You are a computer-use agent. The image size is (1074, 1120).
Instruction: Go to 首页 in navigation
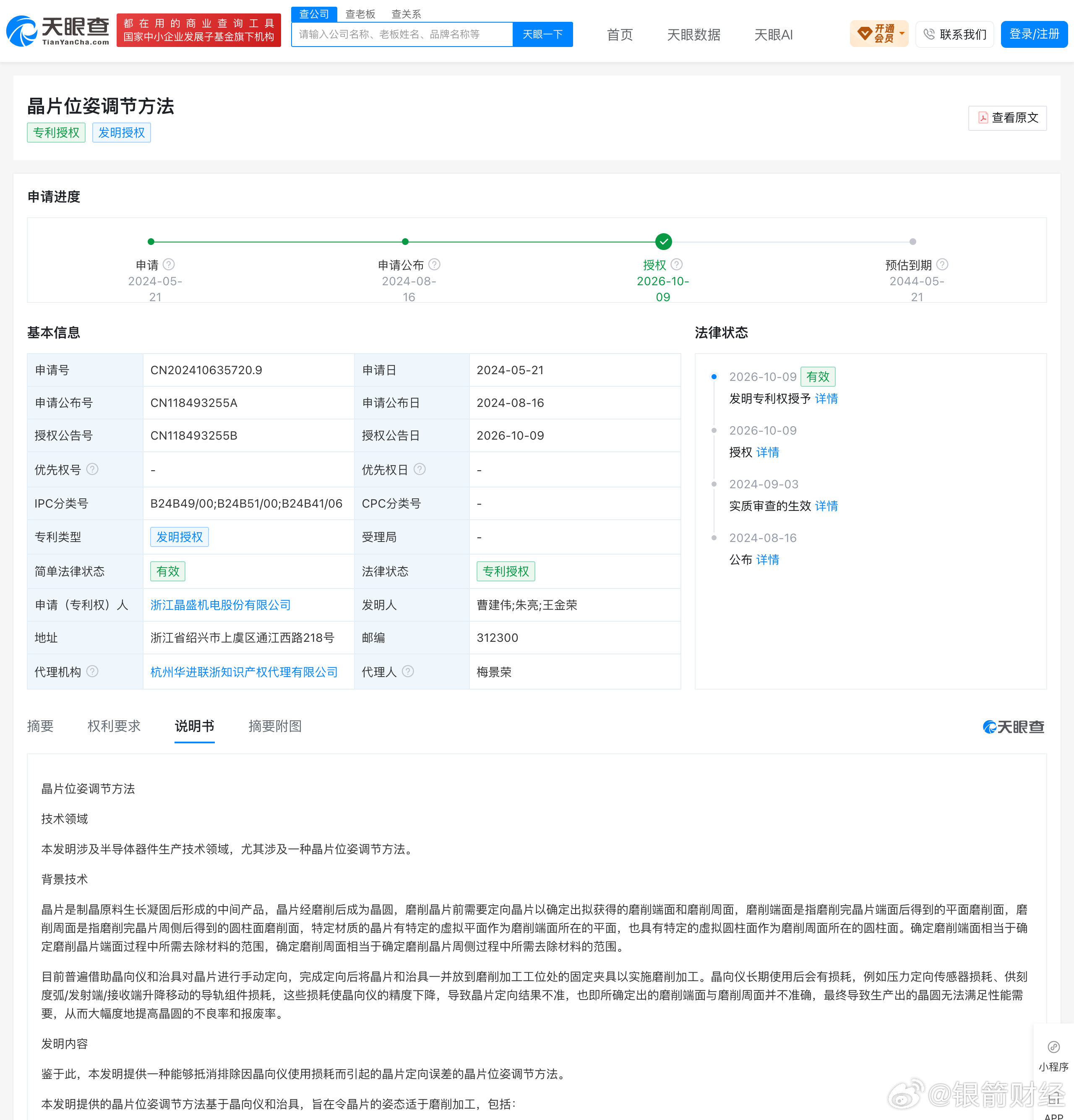(620, 35)
